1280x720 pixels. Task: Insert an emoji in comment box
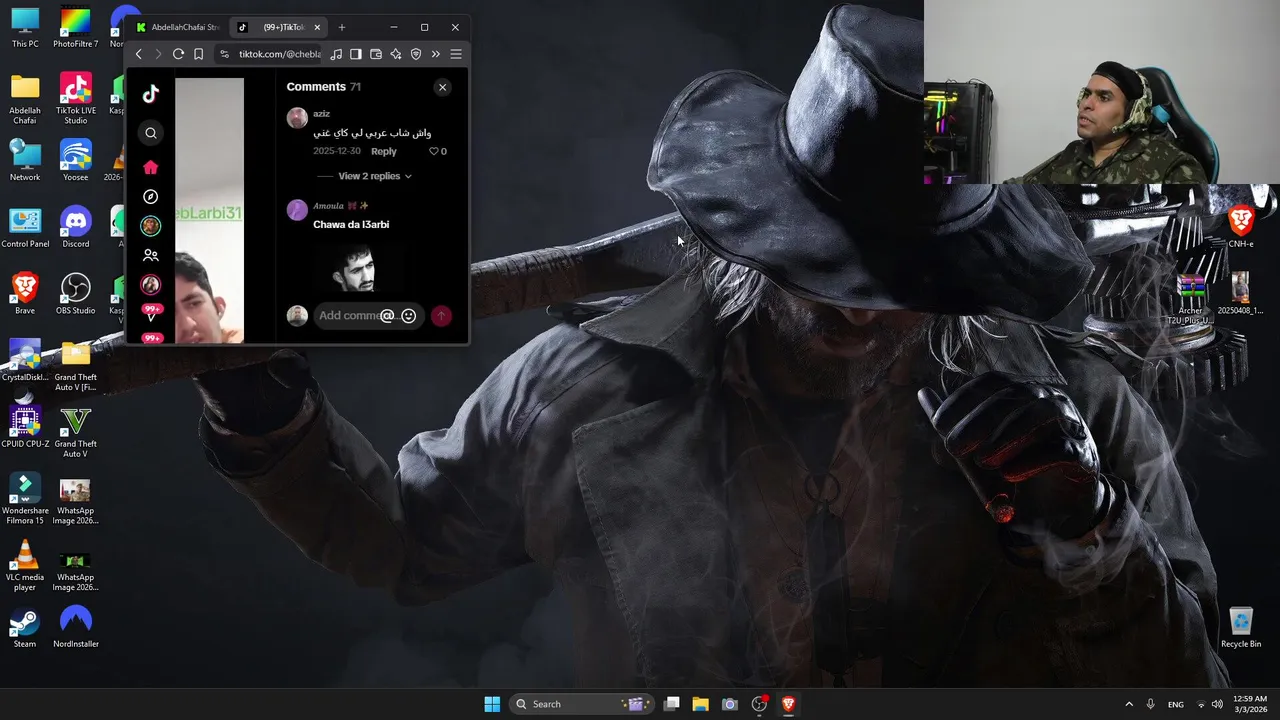pyautogui.click(x=409, y=316)
